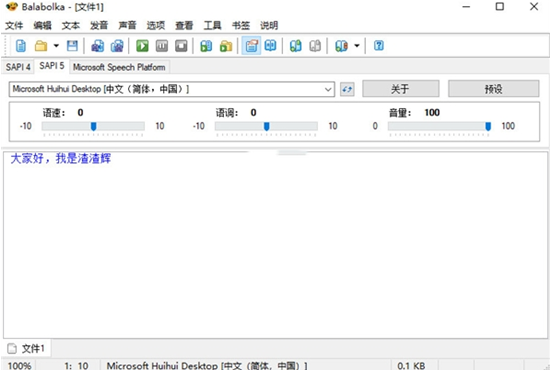Open a file with the folder icon

41,46
